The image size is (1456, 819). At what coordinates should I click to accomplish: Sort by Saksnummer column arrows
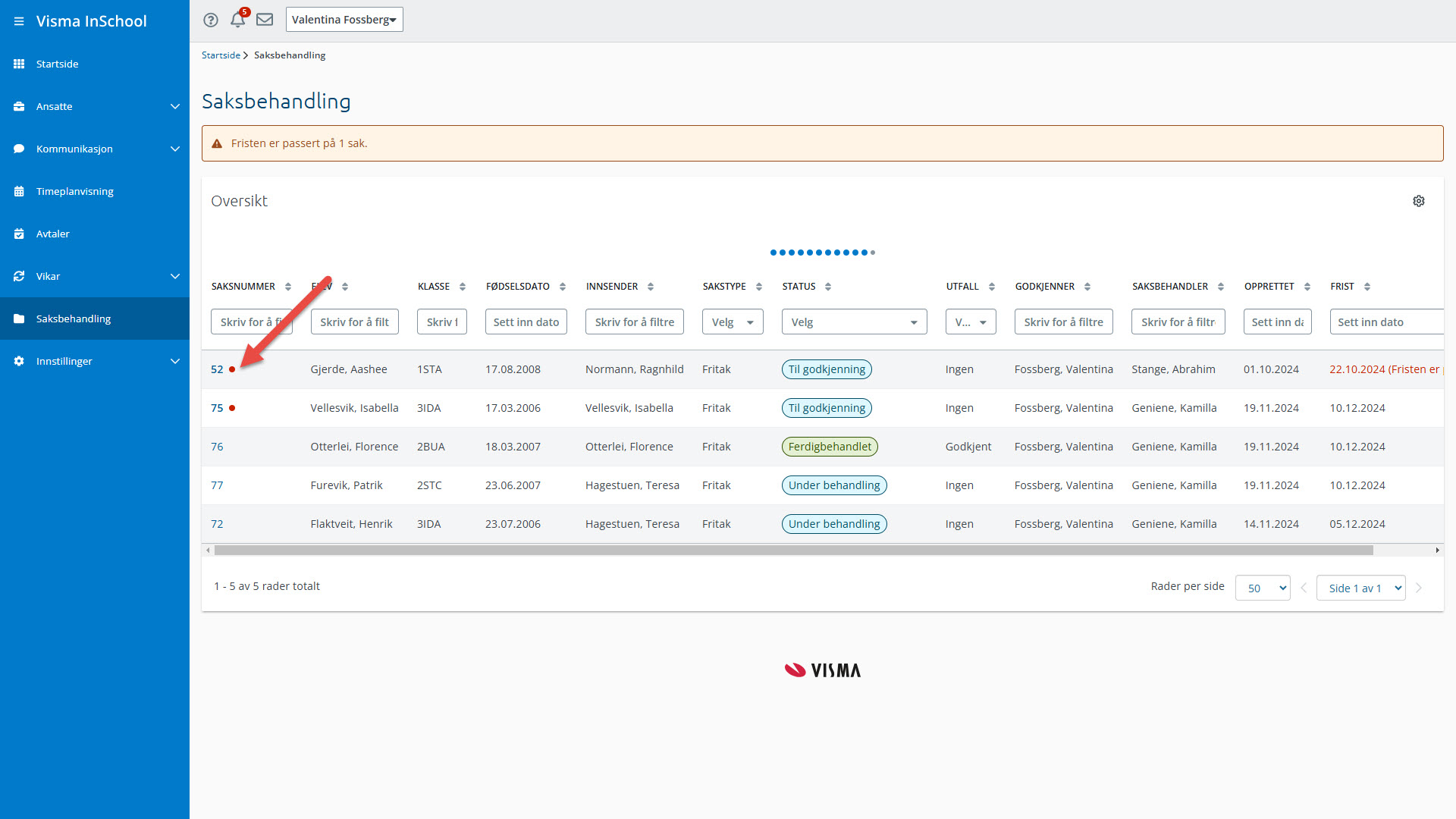click(x=288, y=287)
